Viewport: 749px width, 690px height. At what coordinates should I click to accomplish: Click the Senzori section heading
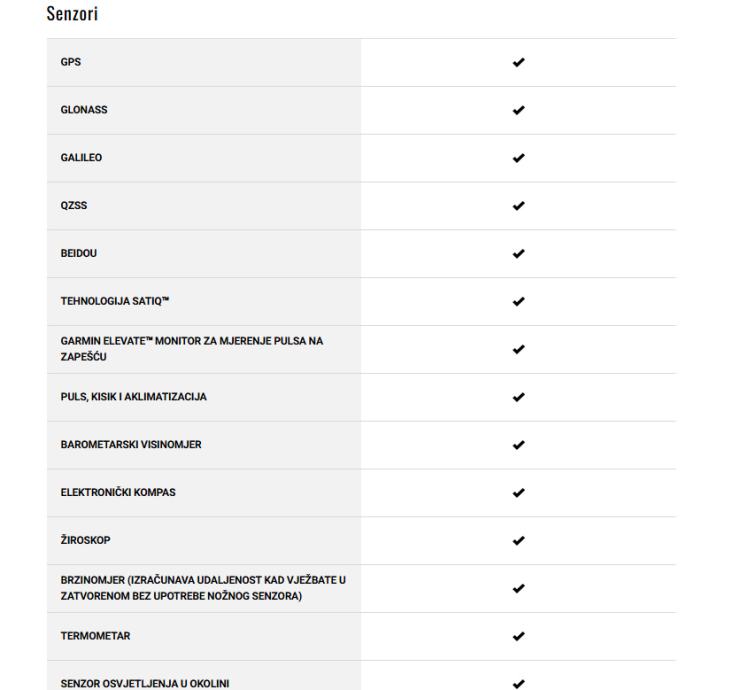71,15
